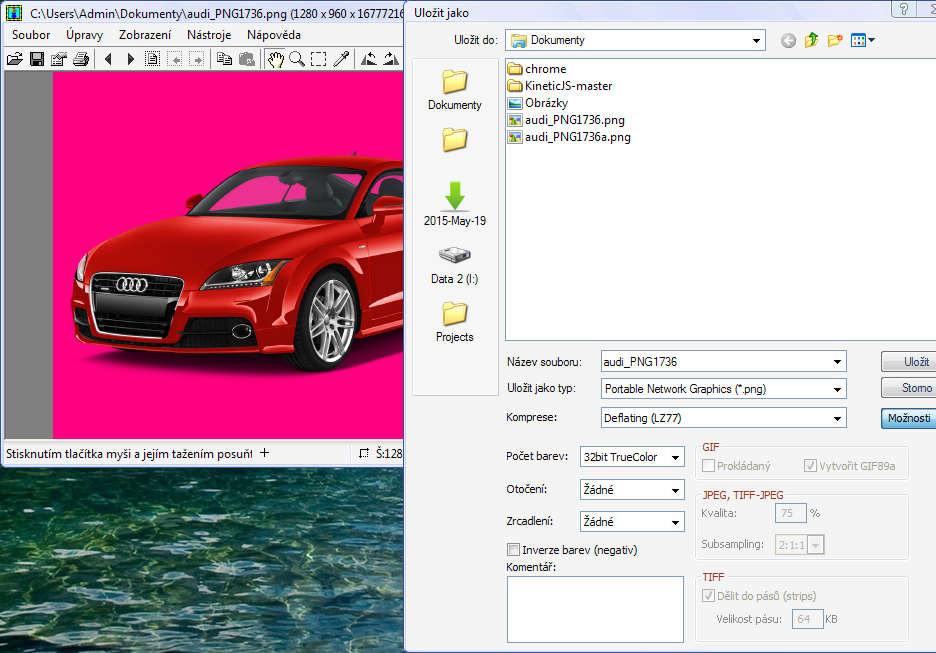Open 2015-May-19 in the places bar

455,204
